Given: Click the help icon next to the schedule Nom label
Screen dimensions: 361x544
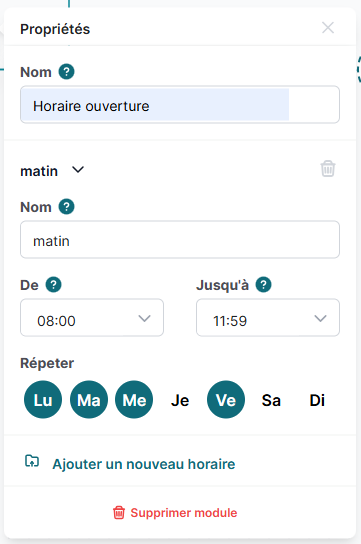Looking at the screenshot, I should (x=66, y=207).
